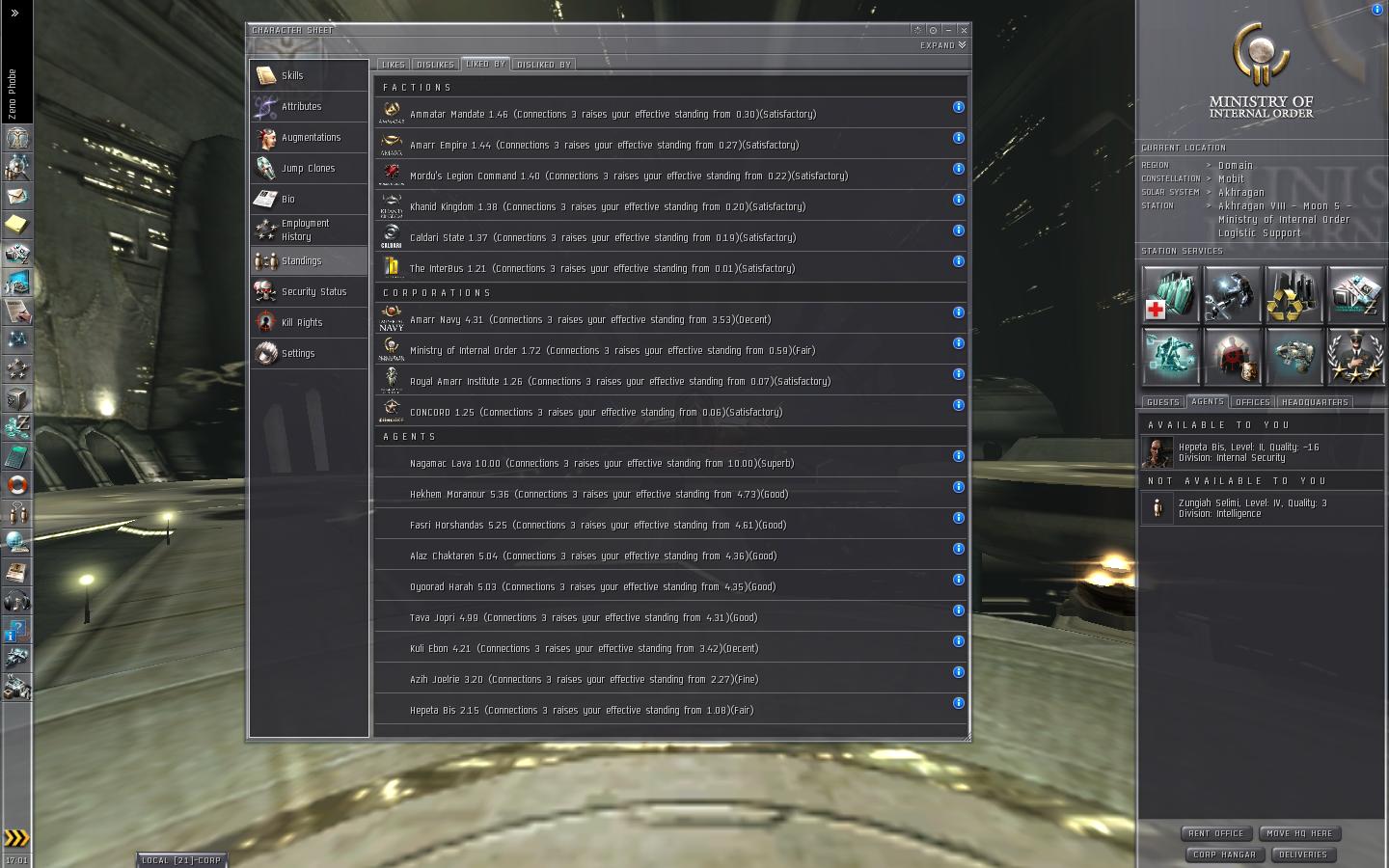Viewport: 1389px width, 868px height.
Task: Open the Repair Shop station service
Action: (x=1233, y=294)
